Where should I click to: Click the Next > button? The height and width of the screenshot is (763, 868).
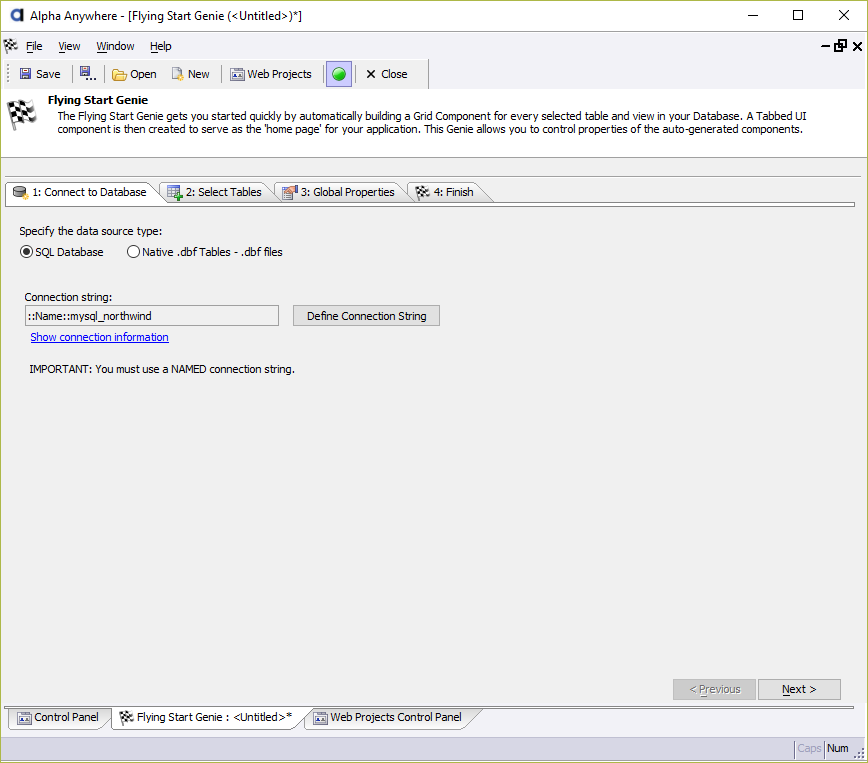pyautogui.click(x=799, y=689)
